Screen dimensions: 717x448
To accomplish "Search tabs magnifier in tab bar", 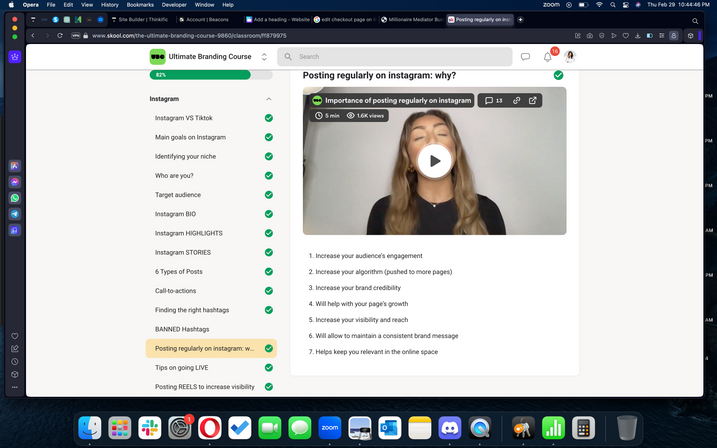I will (x=695, y=21).
